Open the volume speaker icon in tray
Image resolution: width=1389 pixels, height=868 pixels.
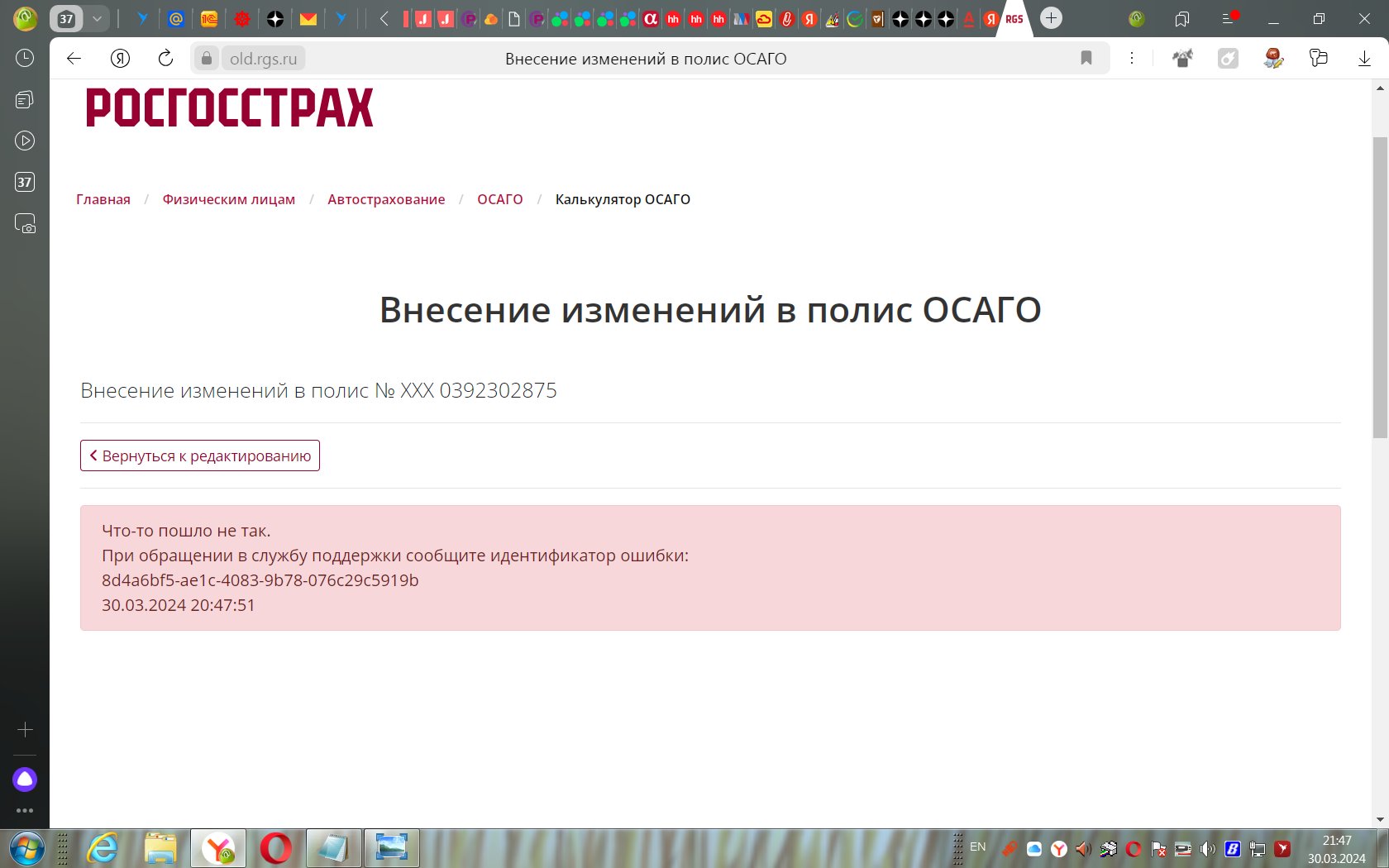click(1208, 849)
